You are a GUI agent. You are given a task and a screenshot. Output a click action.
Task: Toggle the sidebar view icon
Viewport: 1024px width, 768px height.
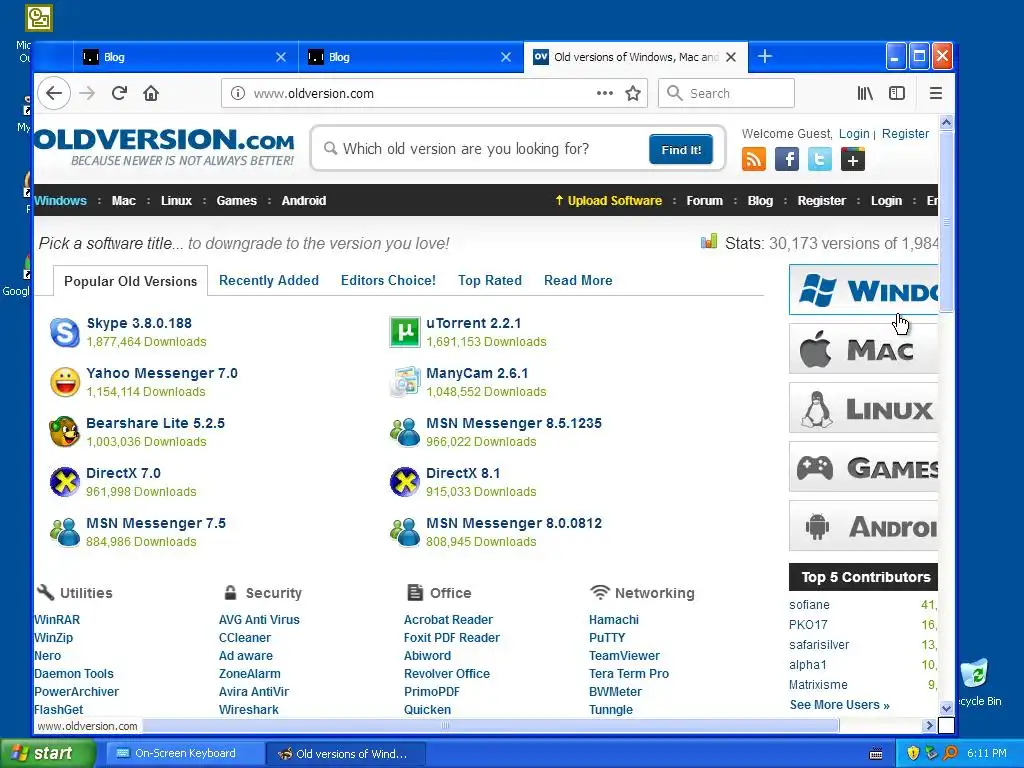click(x=897, y=93)
